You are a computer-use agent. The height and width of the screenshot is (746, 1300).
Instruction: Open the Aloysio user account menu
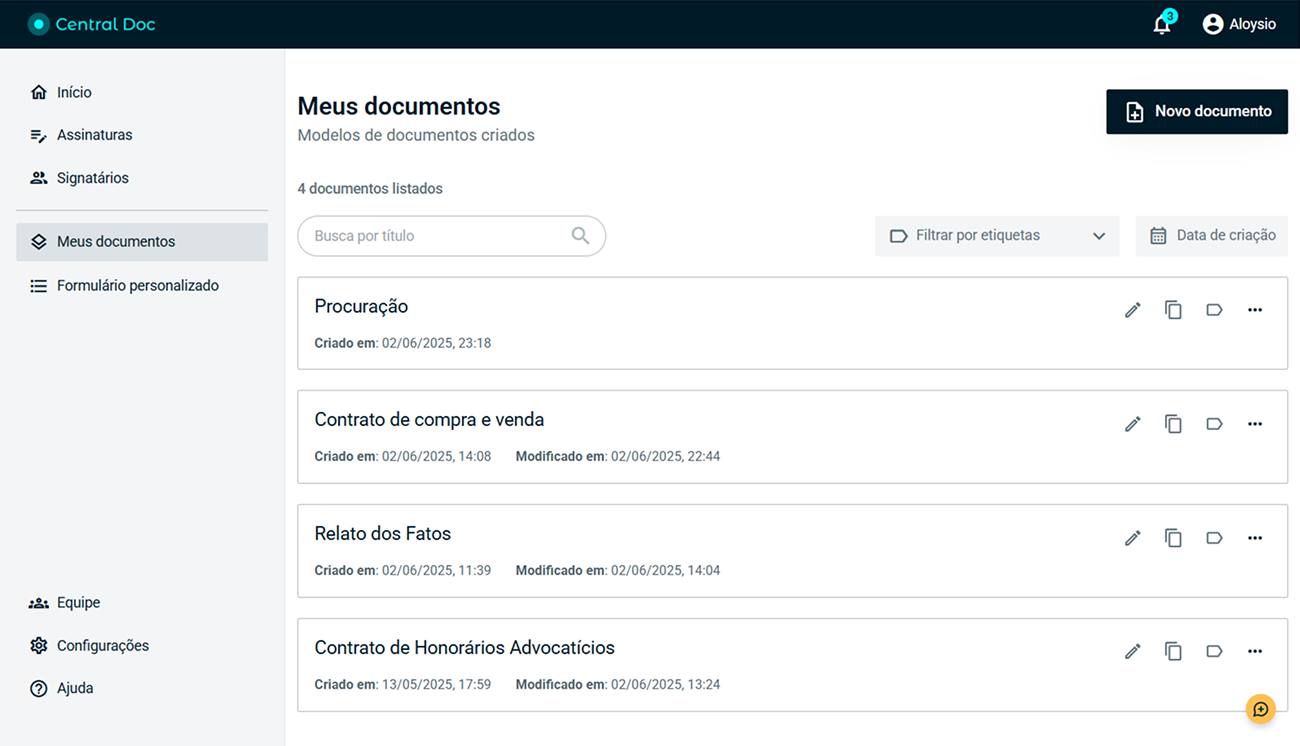point(1239,25)
